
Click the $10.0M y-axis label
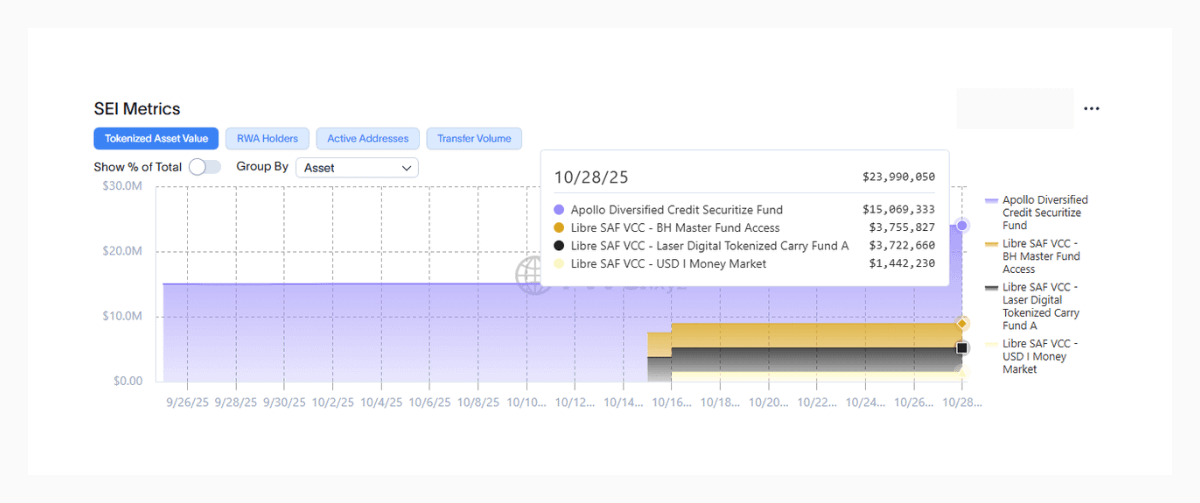[x=122, y=316]
